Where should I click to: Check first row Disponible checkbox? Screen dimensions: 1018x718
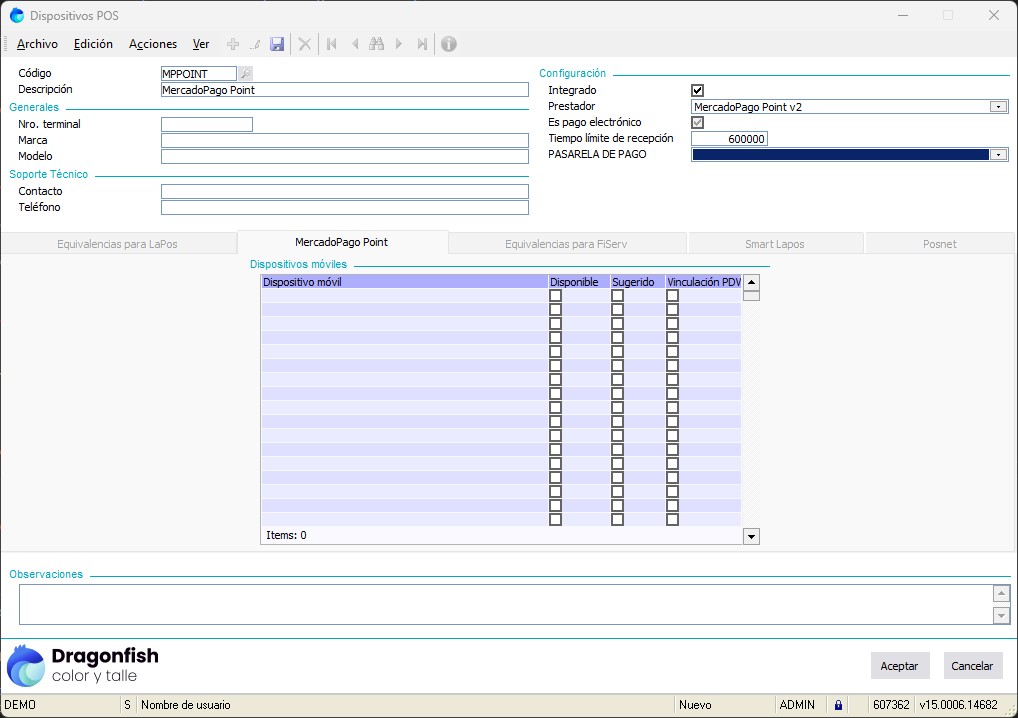(x=556, y=296)
